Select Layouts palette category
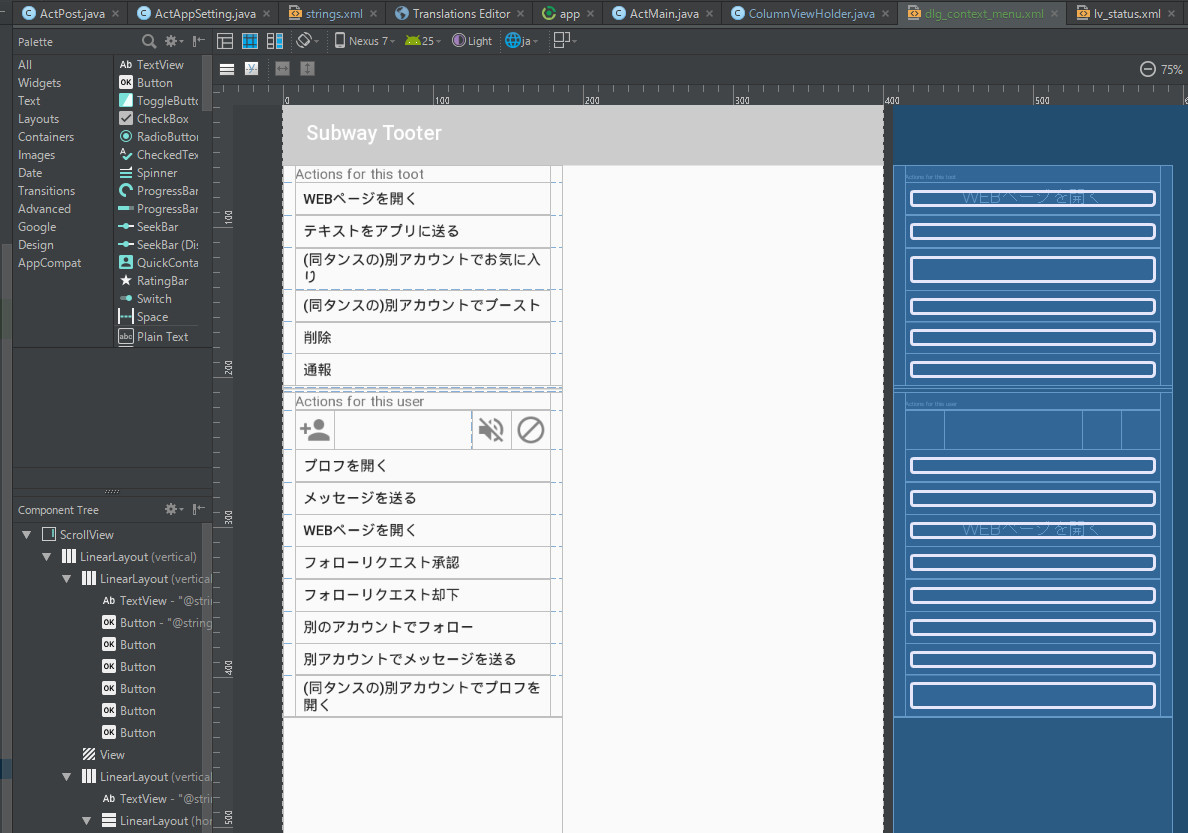This screenshot has height=833, width=1188. coord(39,119)
